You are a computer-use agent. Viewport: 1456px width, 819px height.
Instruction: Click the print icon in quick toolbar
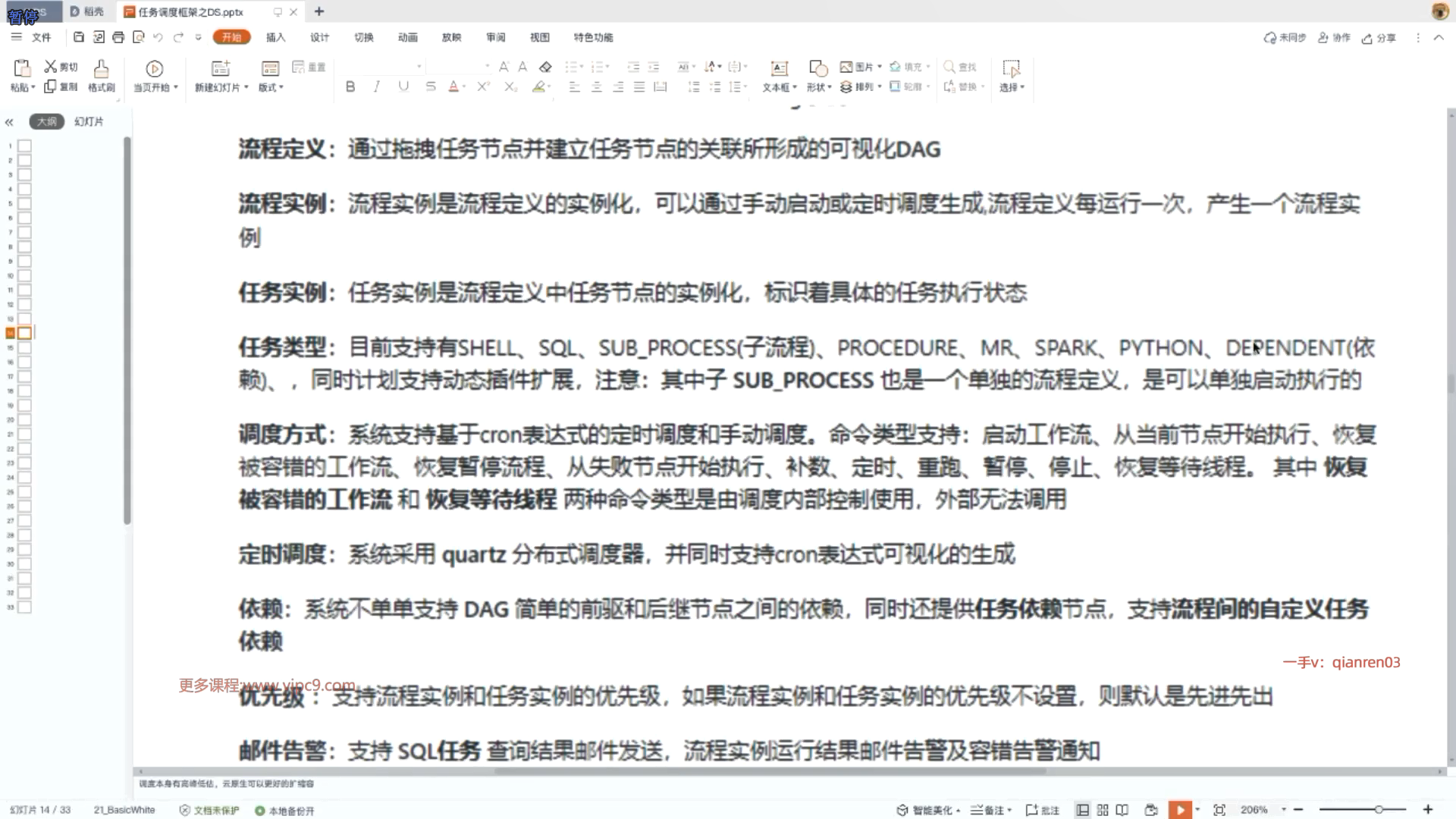pos(118,37)
